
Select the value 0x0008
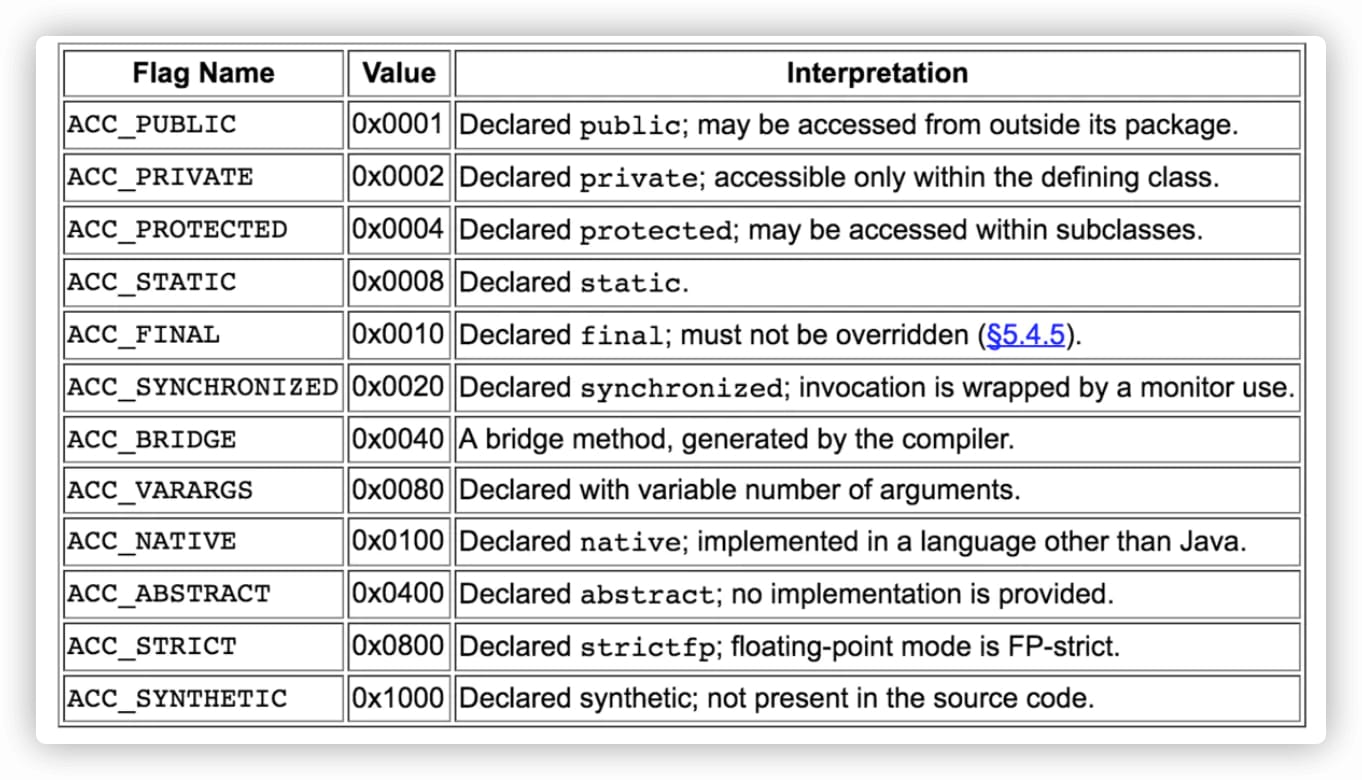click(398, 282)
